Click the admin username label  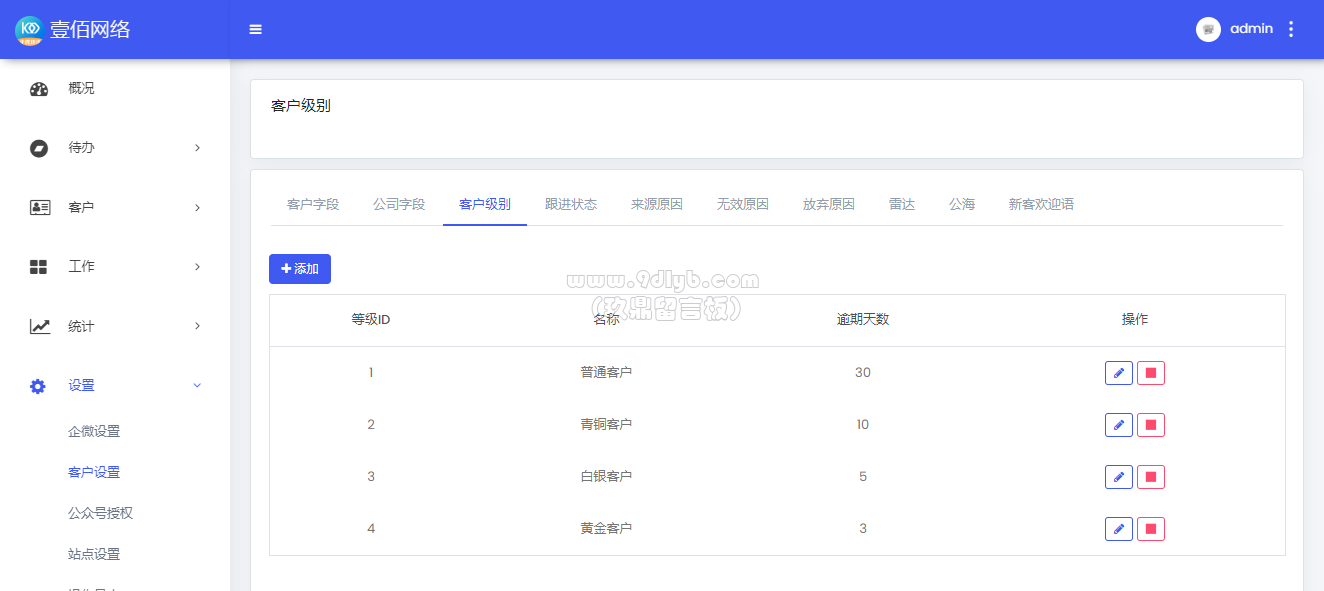point(1251,29)
